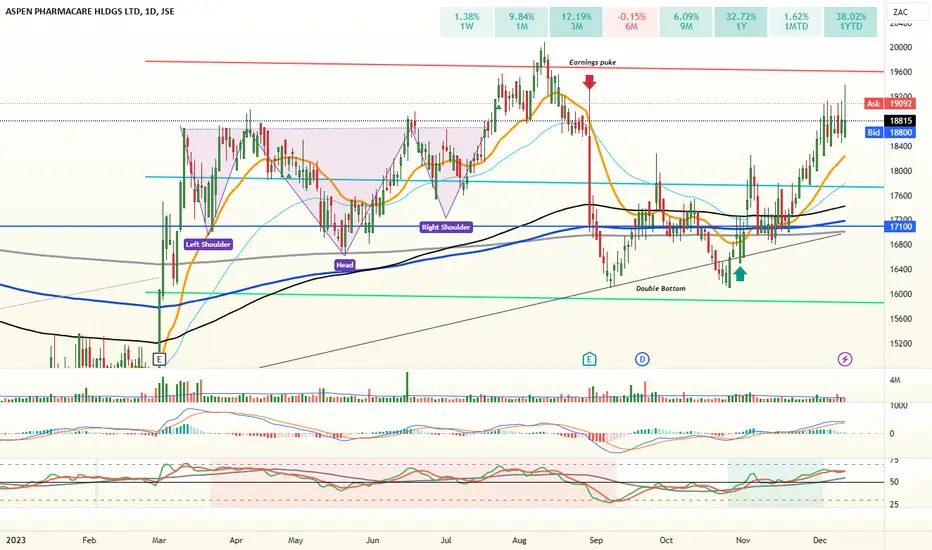Click the E earnings marker near March

[x=159, y=359]
